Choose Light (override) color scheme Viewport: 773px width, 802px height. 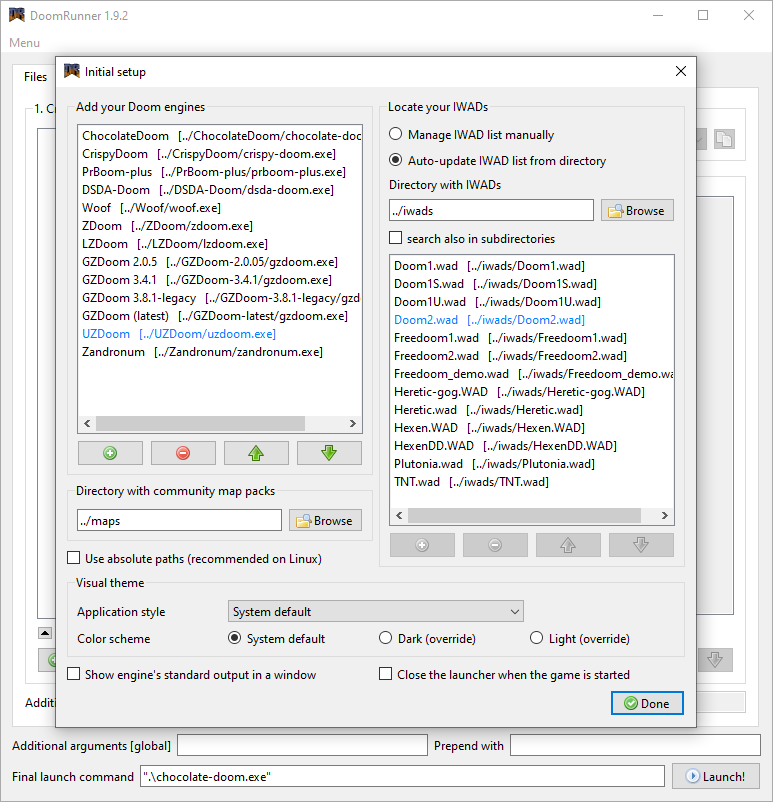coord(580,638)
